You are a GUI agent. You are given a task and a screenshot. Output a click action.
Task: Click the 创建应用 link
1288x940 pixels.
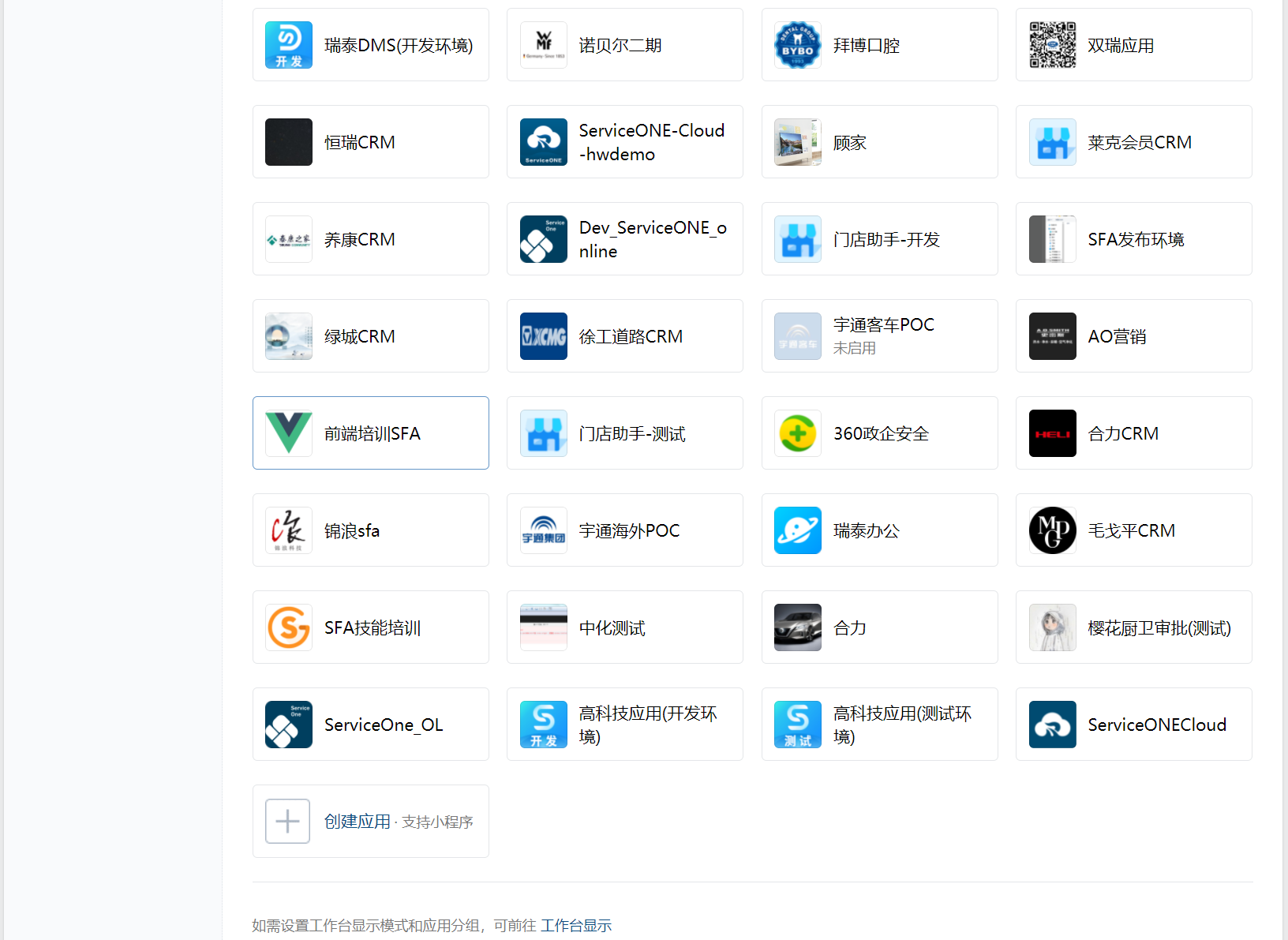tap(358, 822)
